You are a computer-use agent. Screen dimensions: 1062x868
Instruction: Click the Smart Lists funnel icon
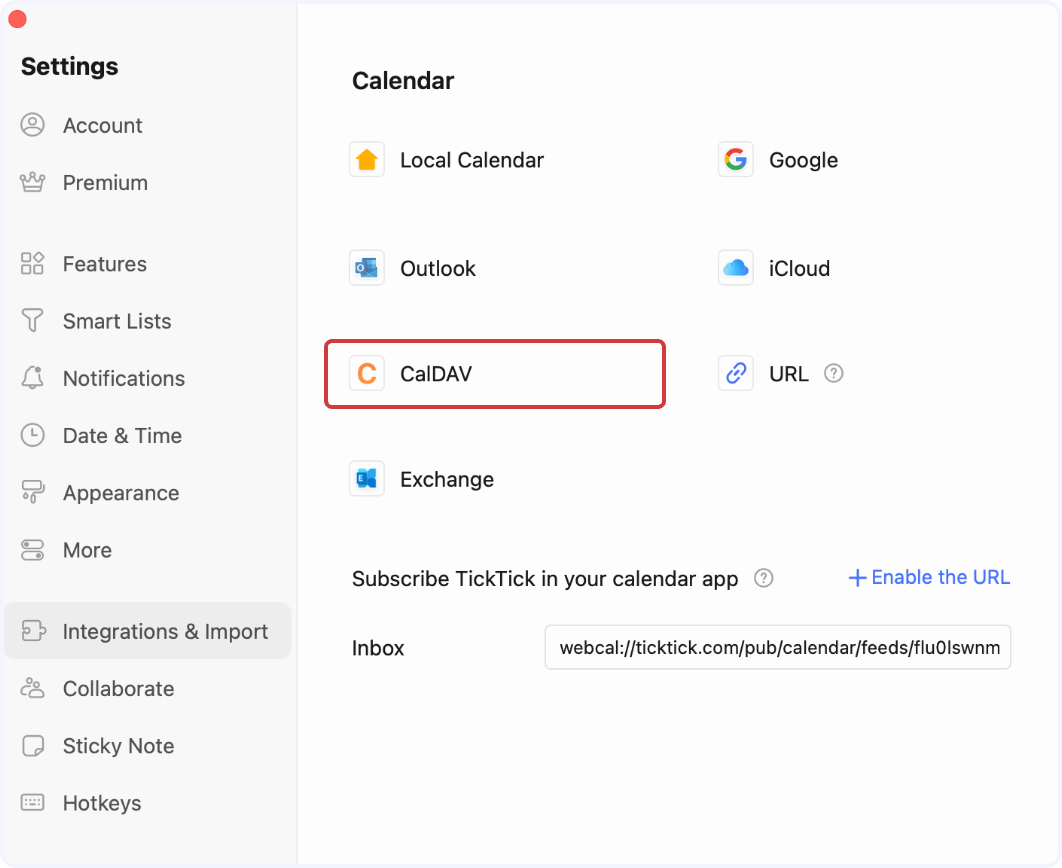click(x=33, y=320)
